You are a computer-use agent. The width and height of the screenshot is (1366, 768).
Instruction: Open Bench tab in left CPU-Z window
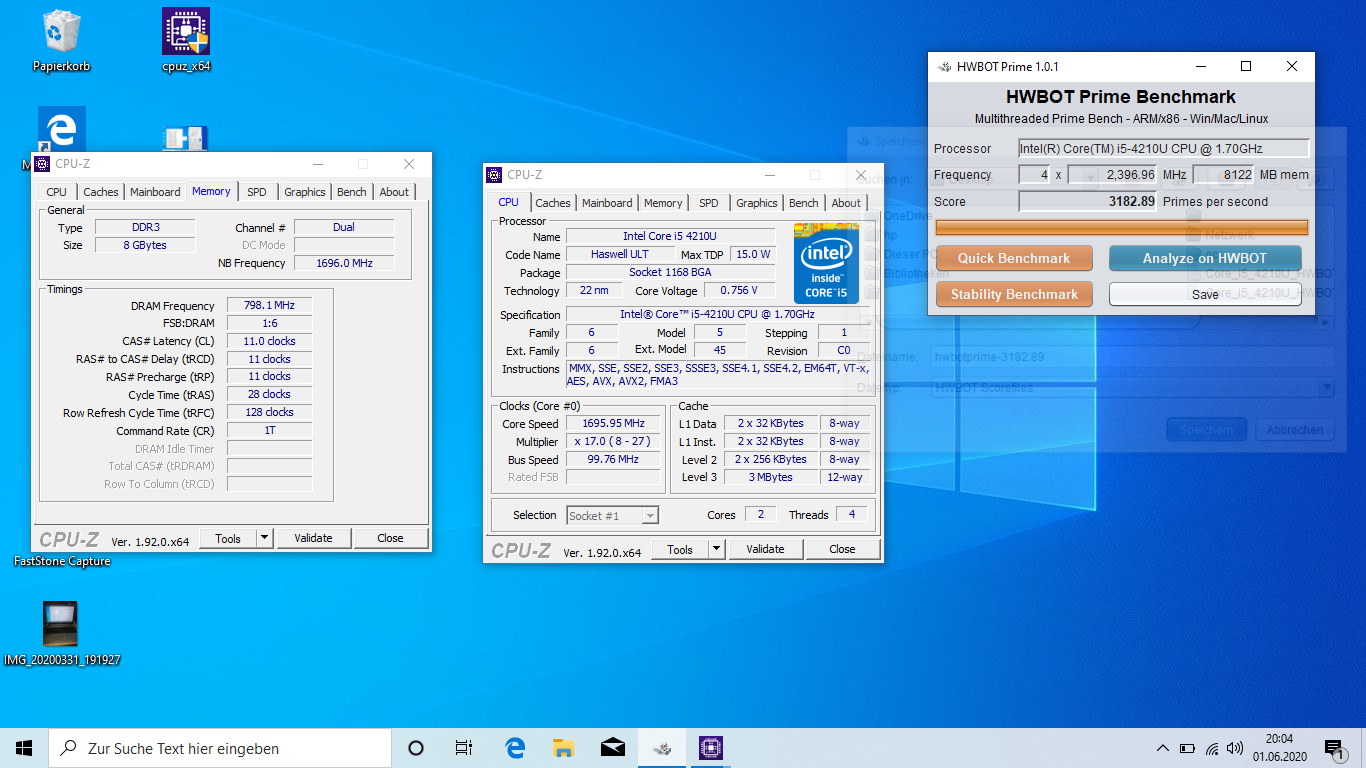click(x=352, y=192)
